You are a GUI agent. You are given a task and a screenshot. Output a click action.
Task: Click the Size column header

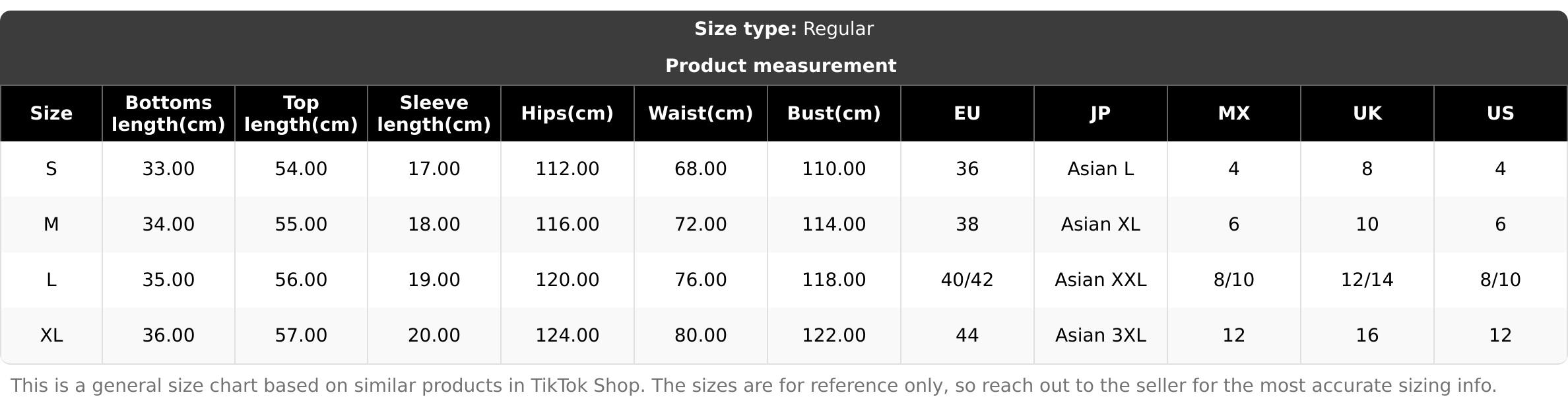(x=51, y=114)
